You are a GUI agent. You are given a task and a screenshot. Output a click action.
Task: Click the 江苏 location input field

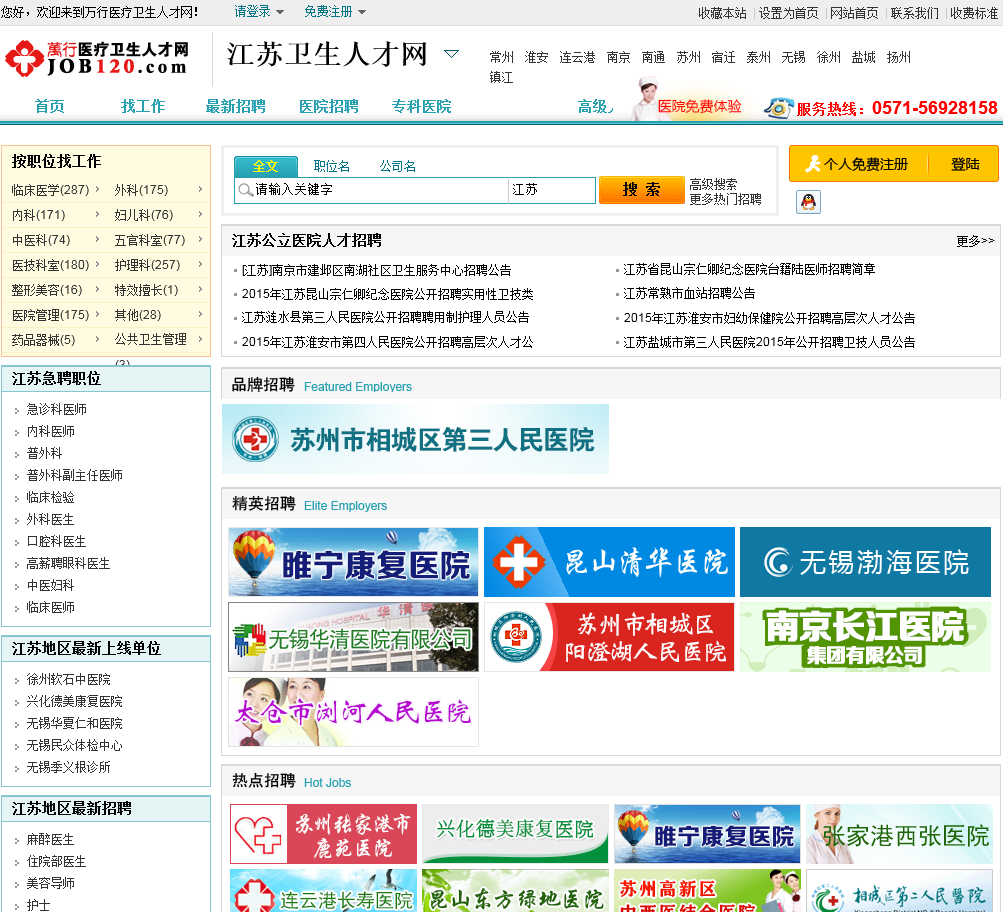552,190
